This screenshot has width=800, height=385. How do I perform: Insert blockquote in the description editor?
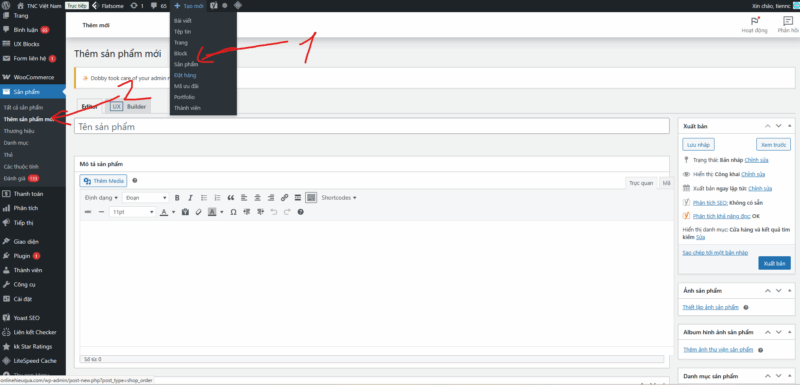pyautogui.click(x=231, y=198)
